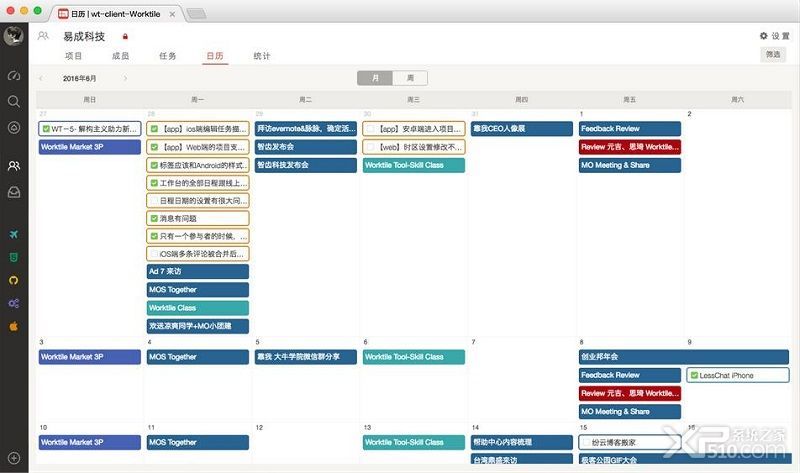Open the 大牛学院微信群分享 event
The width and height of the screenshot is (800, 473).
point(306,357)
